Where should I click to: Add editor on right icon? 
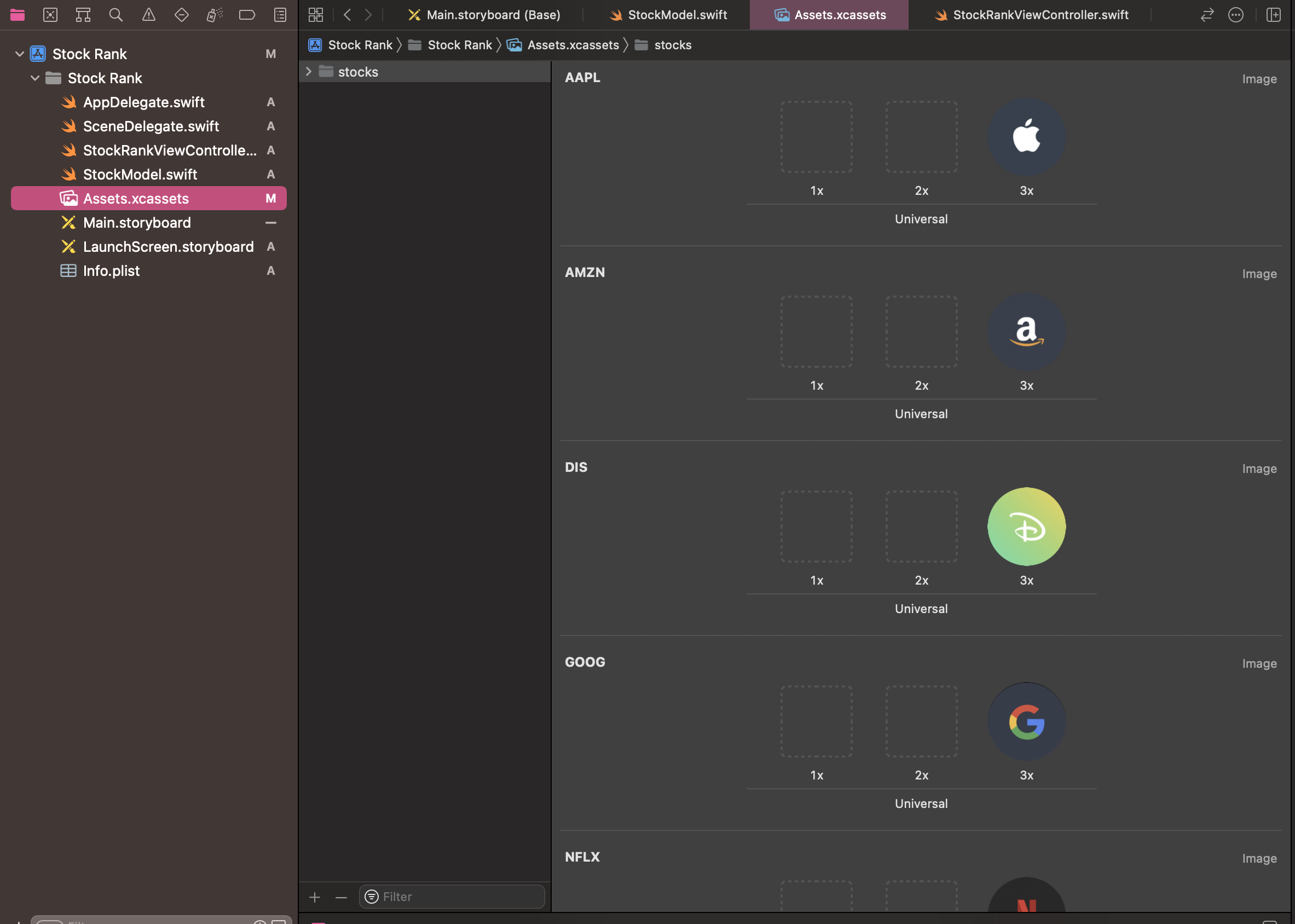click(1273, 15)
